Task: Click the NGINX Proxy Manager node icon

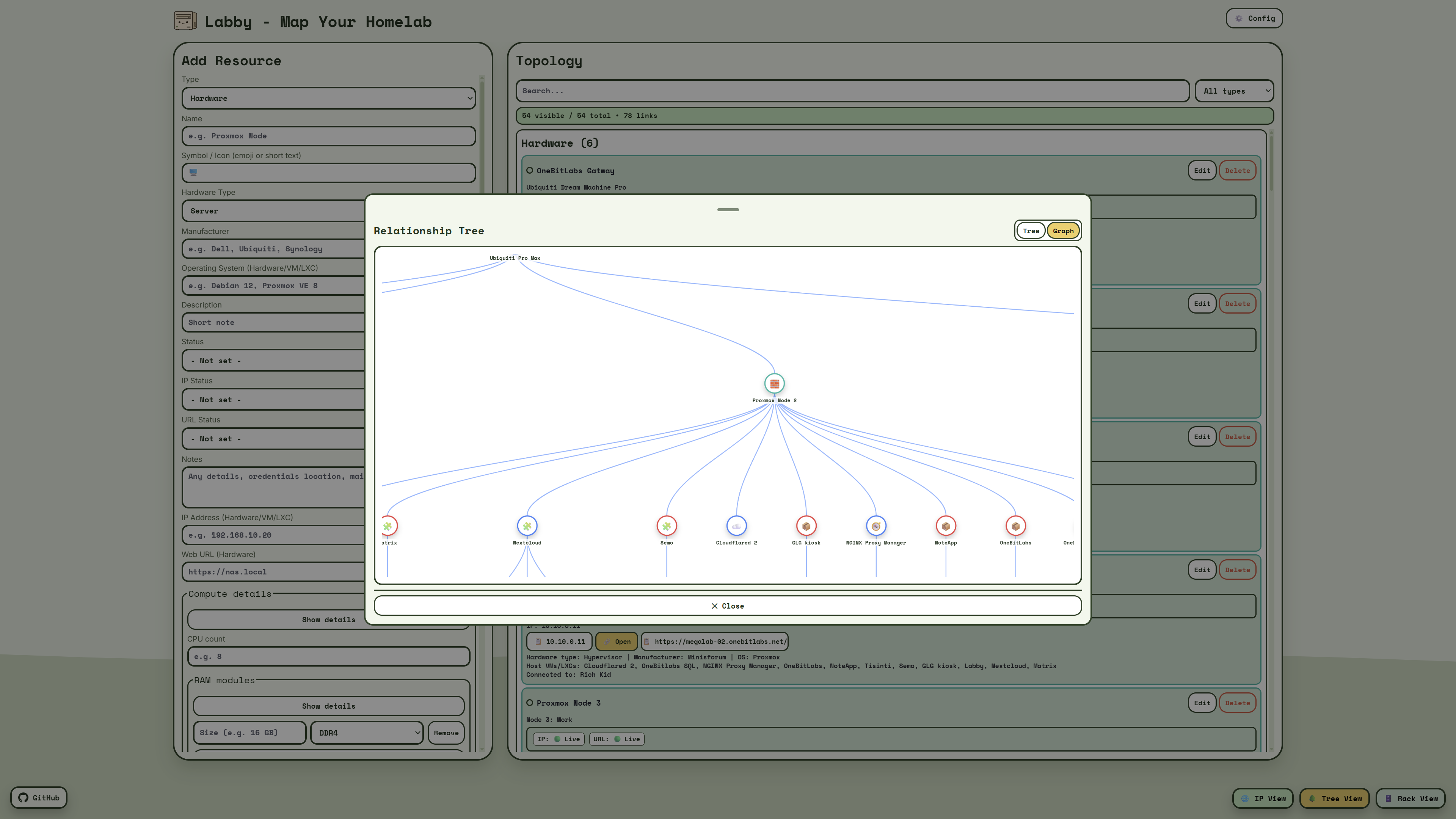Action: click(x=876, y=526)
